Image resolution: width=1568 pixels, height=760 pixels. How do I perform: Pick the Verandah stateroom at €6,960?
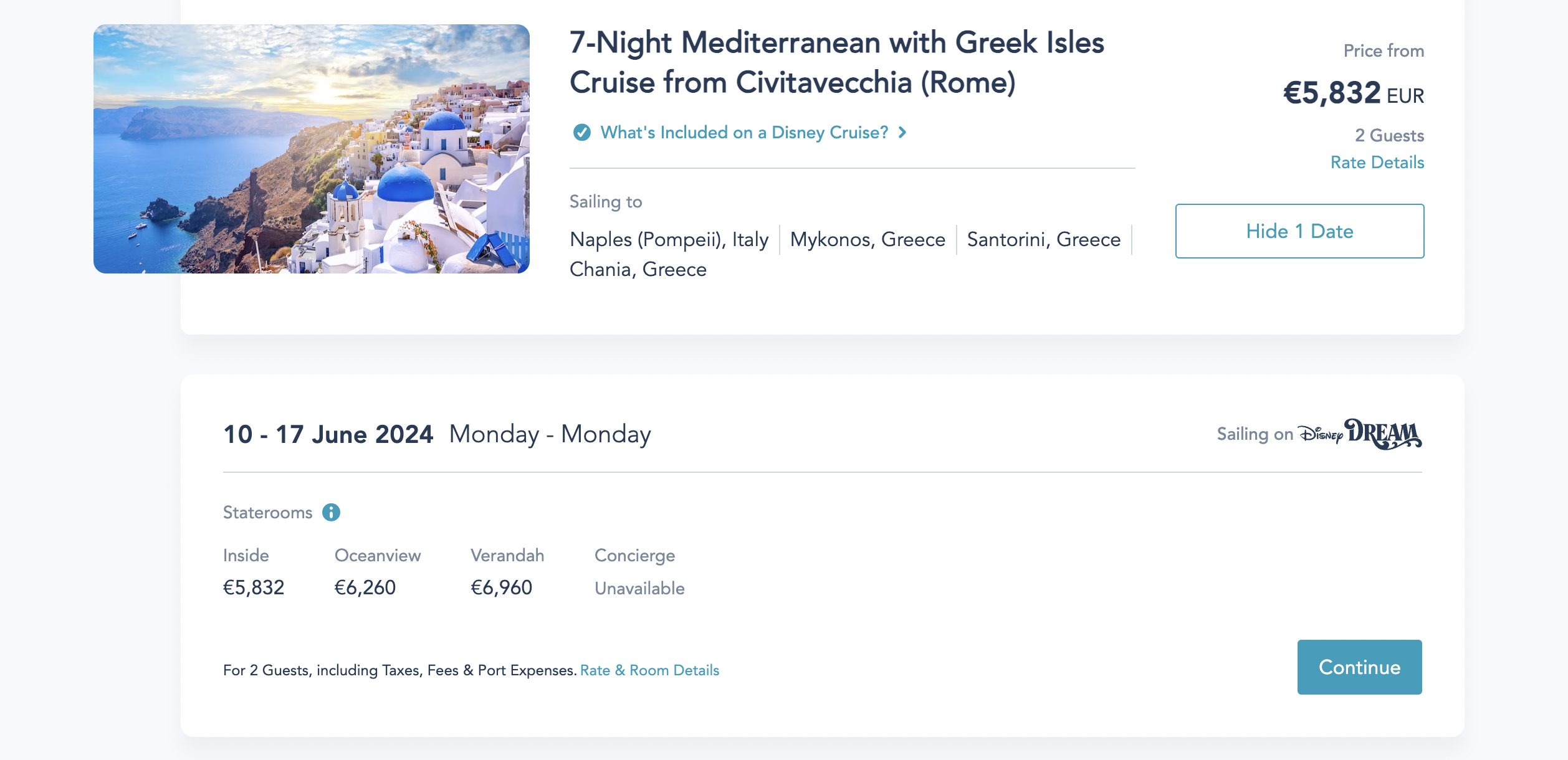(x=507, y=572)
